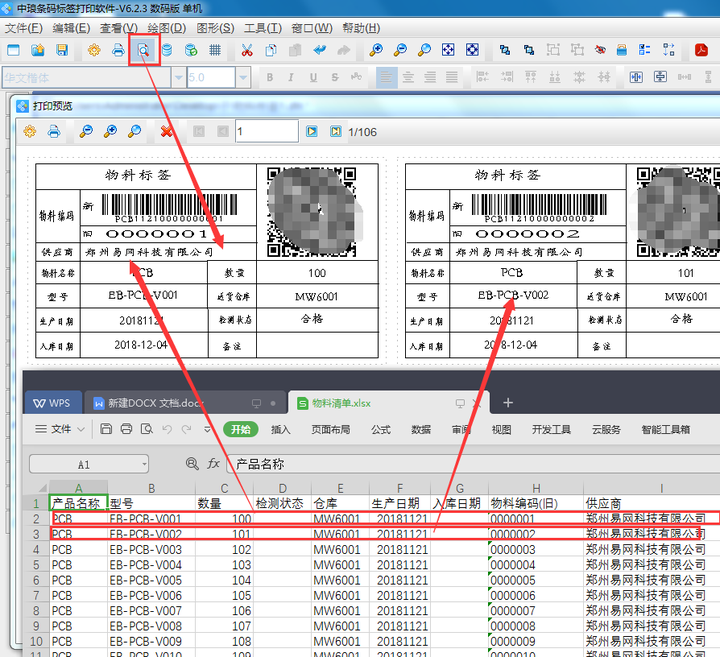
Task: Jump to last page in print preview
Action: (x=336, y=132)
